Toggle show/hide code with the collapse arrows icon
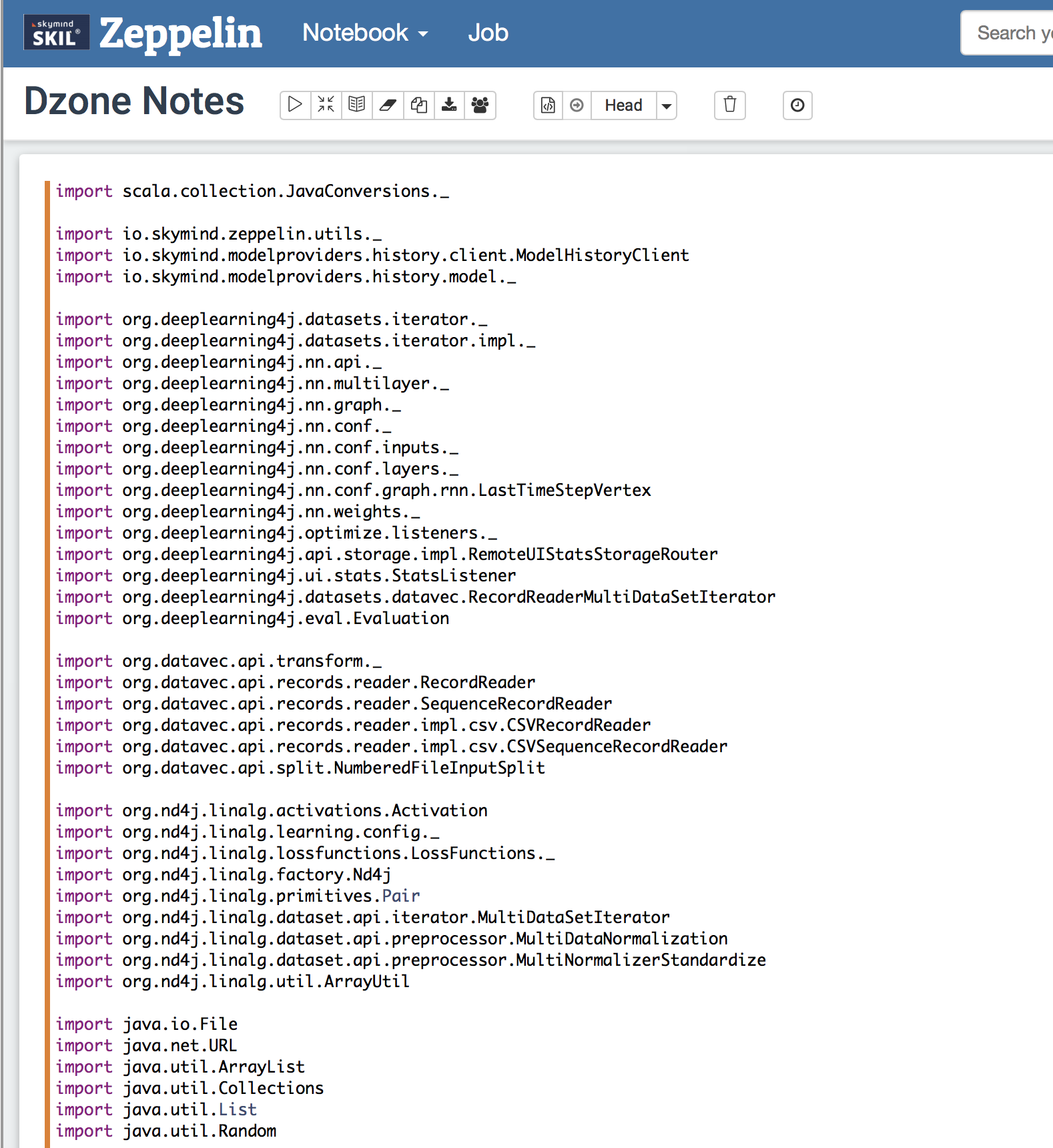The height and width of the screenshot is (1148, 1053). [x=326, y=105]
